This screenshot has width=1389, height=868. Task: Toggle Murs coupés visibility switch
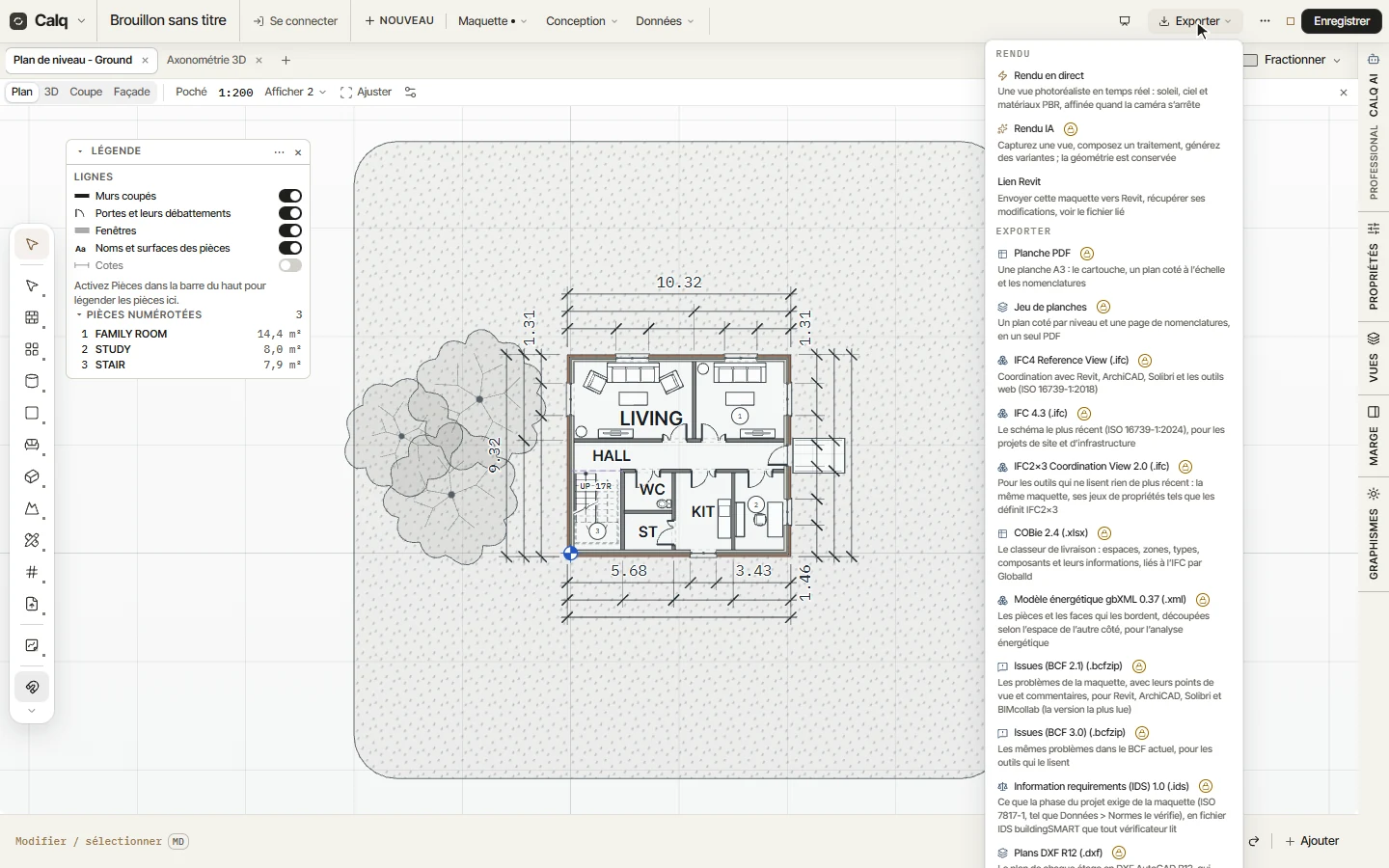[x=290, y=197]
